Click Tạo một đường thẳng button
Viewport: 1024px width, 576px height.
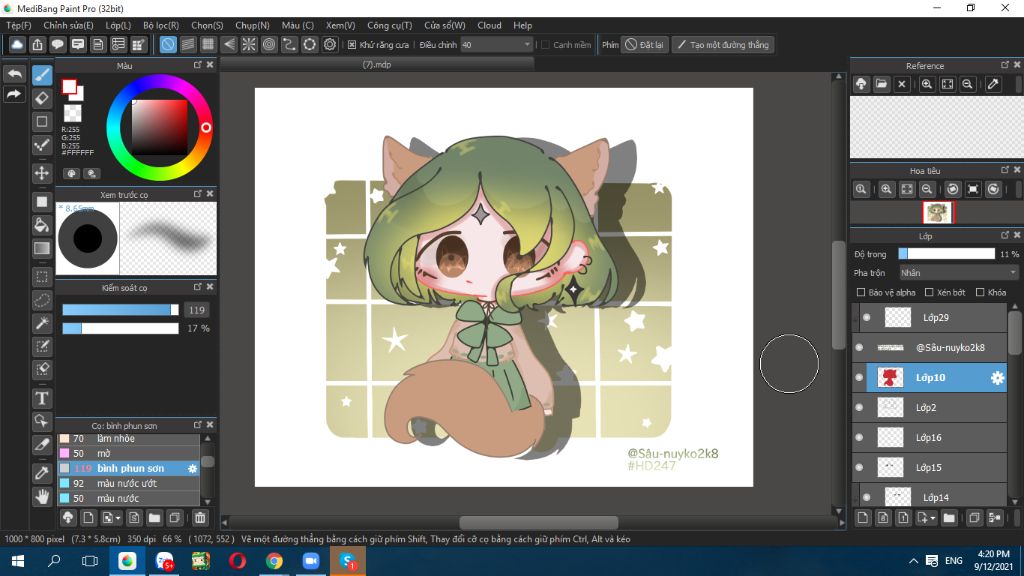tap(723, 45)
